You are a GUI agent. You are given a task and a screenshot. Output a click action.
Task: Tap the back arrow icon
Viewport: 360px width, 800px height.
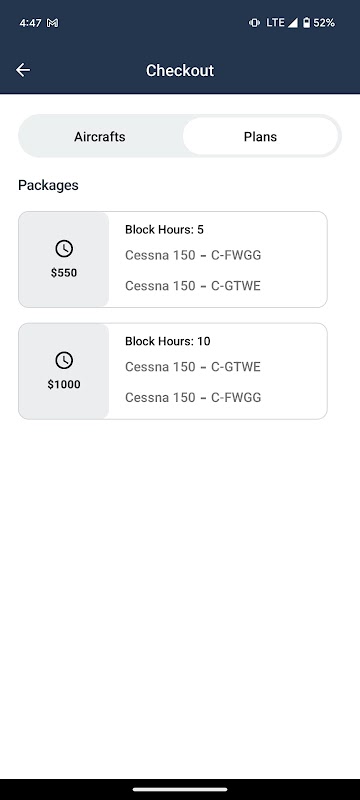(23, 70)
